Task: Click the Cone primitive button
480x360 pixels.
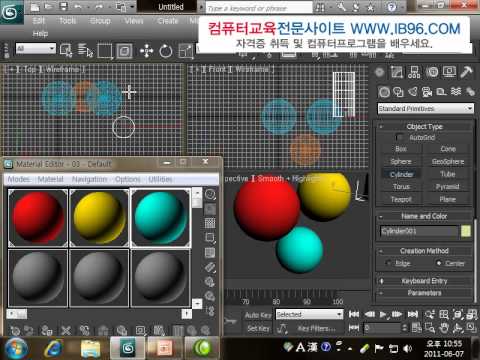Action: (x=448, y=149)
